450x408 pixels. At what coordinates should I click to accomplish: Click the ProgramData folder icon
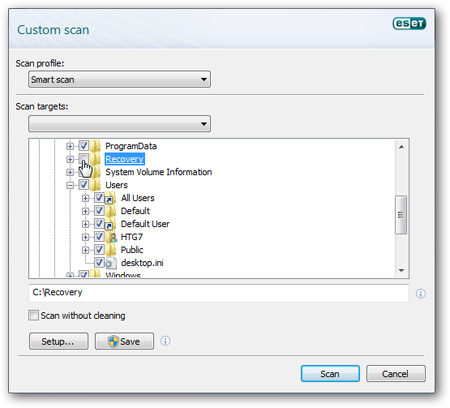96,146
